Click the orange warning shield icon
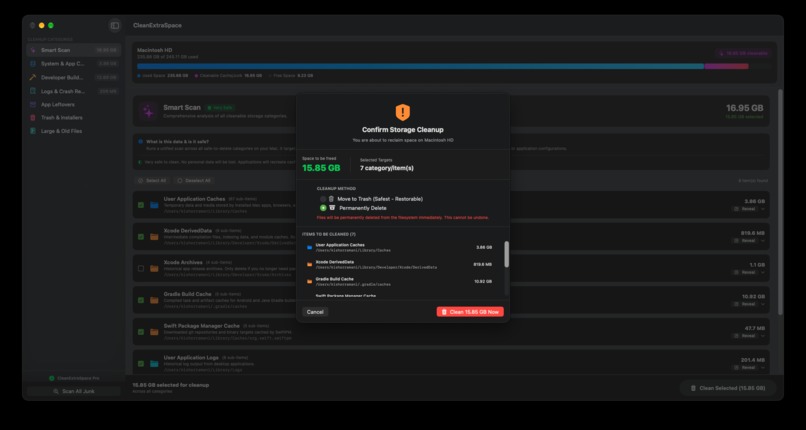This screenshot has height=430, width=806. tap(402, 112)
